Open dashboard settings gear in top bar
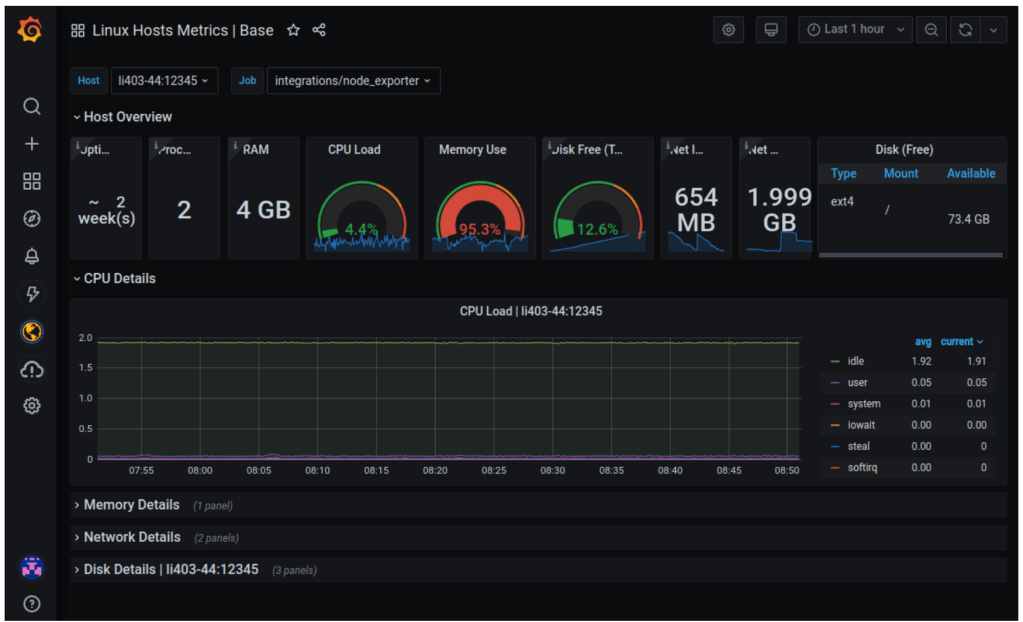 point(728,30)
